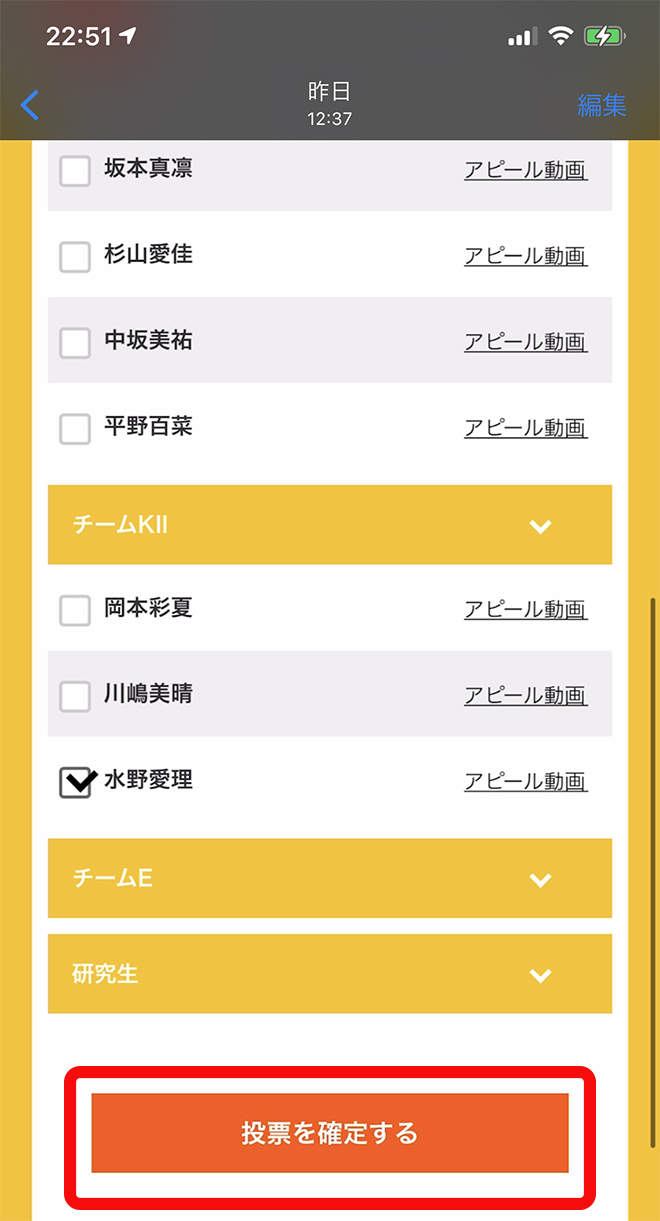660x1221 pixels.
Task: Expand the 研究生 section chevron
Action: 540,975
